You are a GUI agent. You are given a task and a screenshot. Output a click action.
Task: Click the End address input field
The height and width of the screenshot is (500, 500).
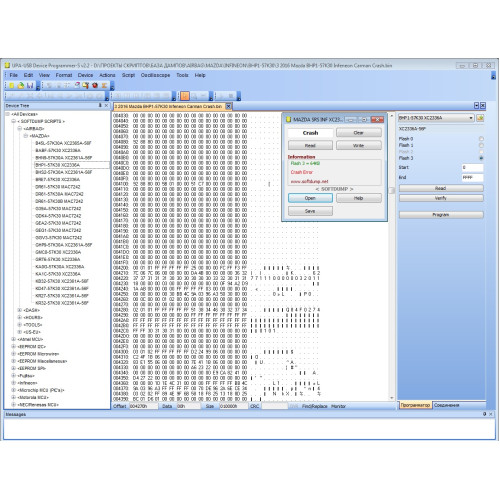(x=472, y=177)
